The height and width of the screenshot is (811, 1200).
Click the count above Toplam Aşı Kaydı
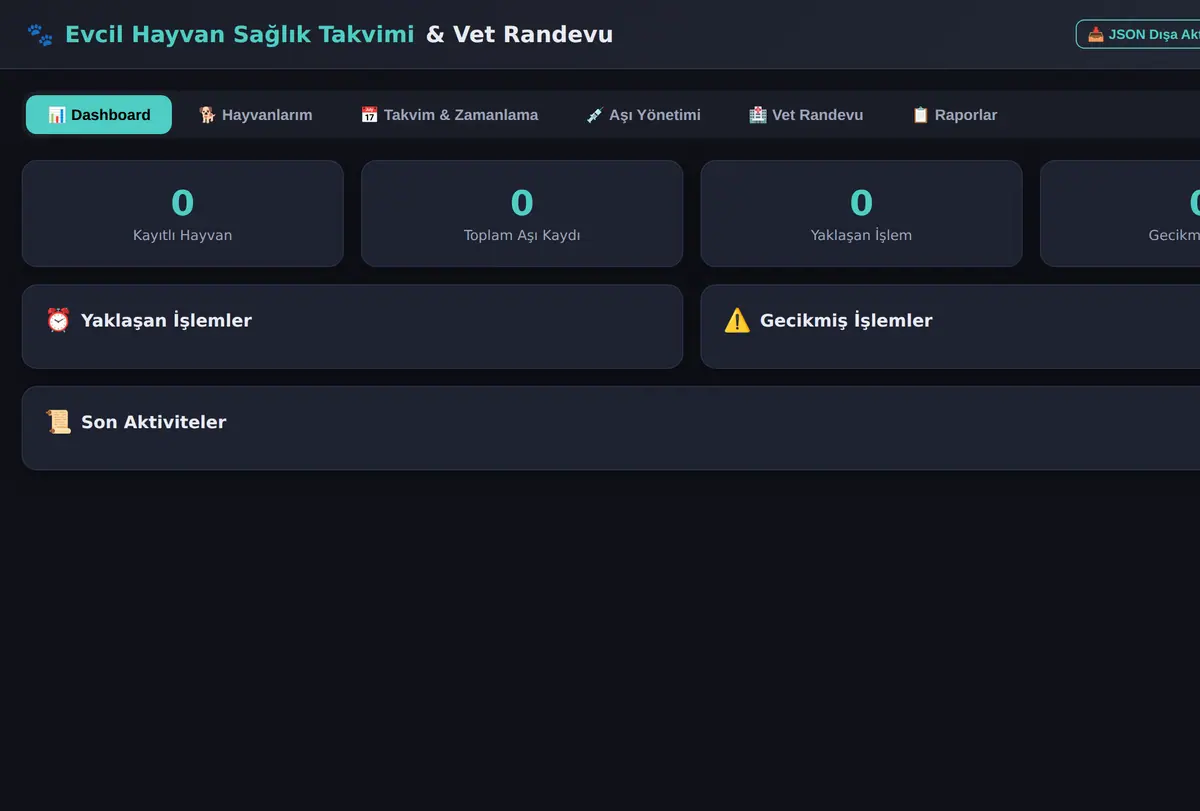tap(522, 203)
